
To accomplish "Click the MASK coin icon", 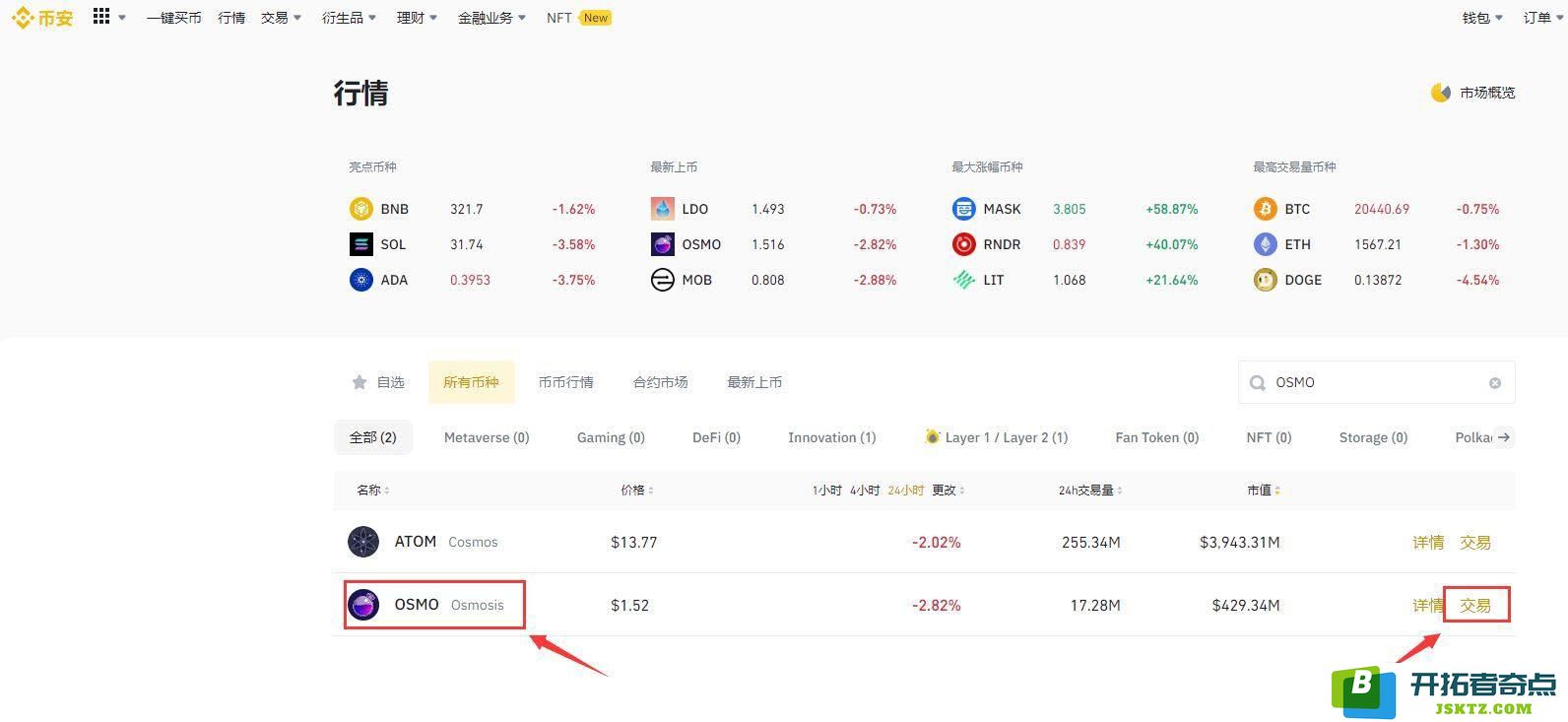I will point(964,209).
